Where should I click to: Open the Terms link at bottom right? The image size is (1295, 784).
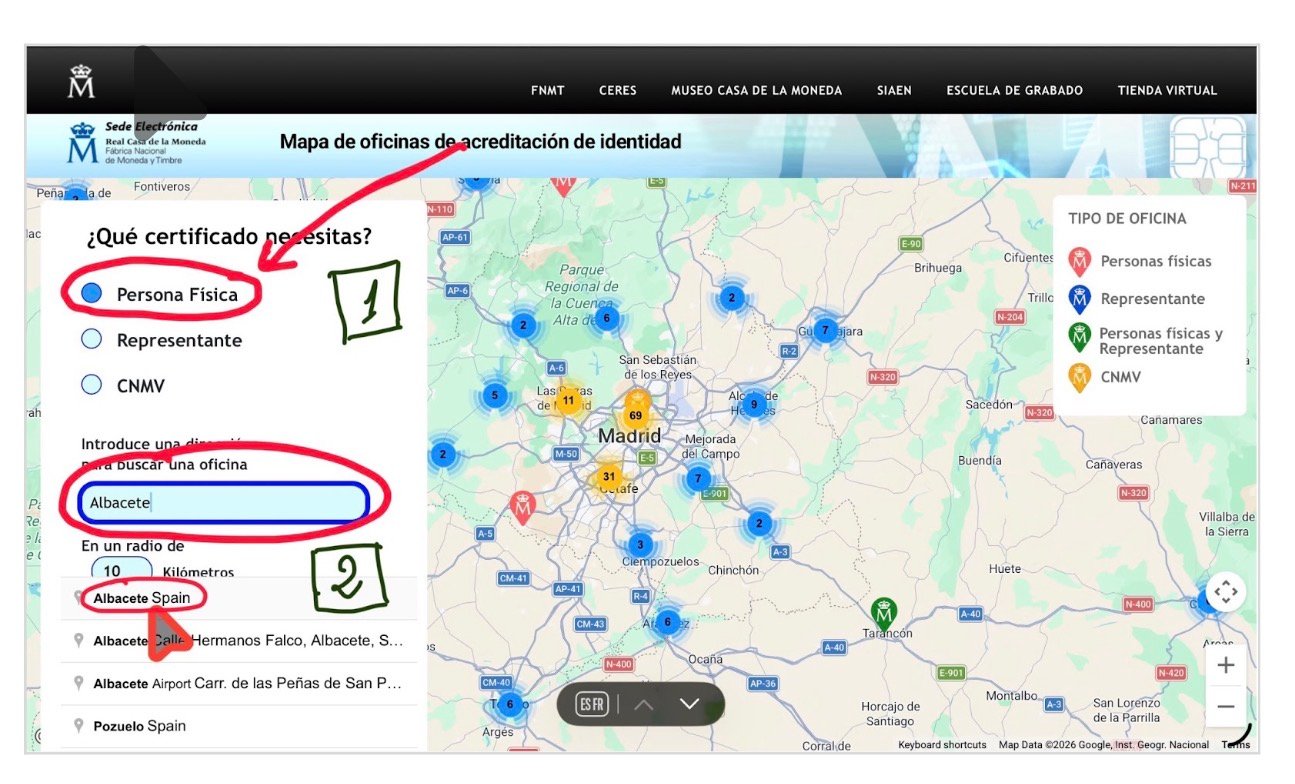(x=1236, y=744)
